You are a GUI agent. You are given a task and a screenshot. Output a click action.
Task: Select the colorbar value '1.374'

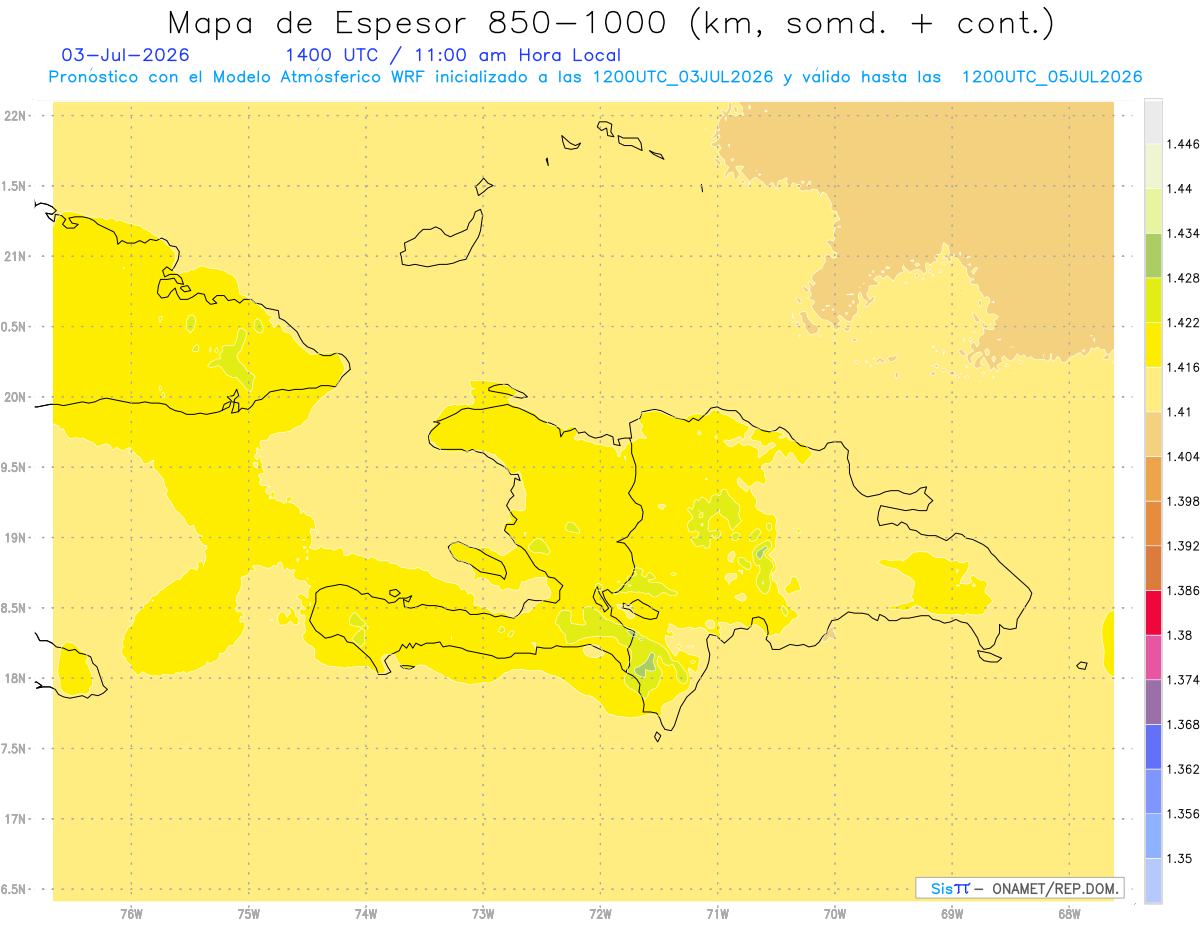1185,680
